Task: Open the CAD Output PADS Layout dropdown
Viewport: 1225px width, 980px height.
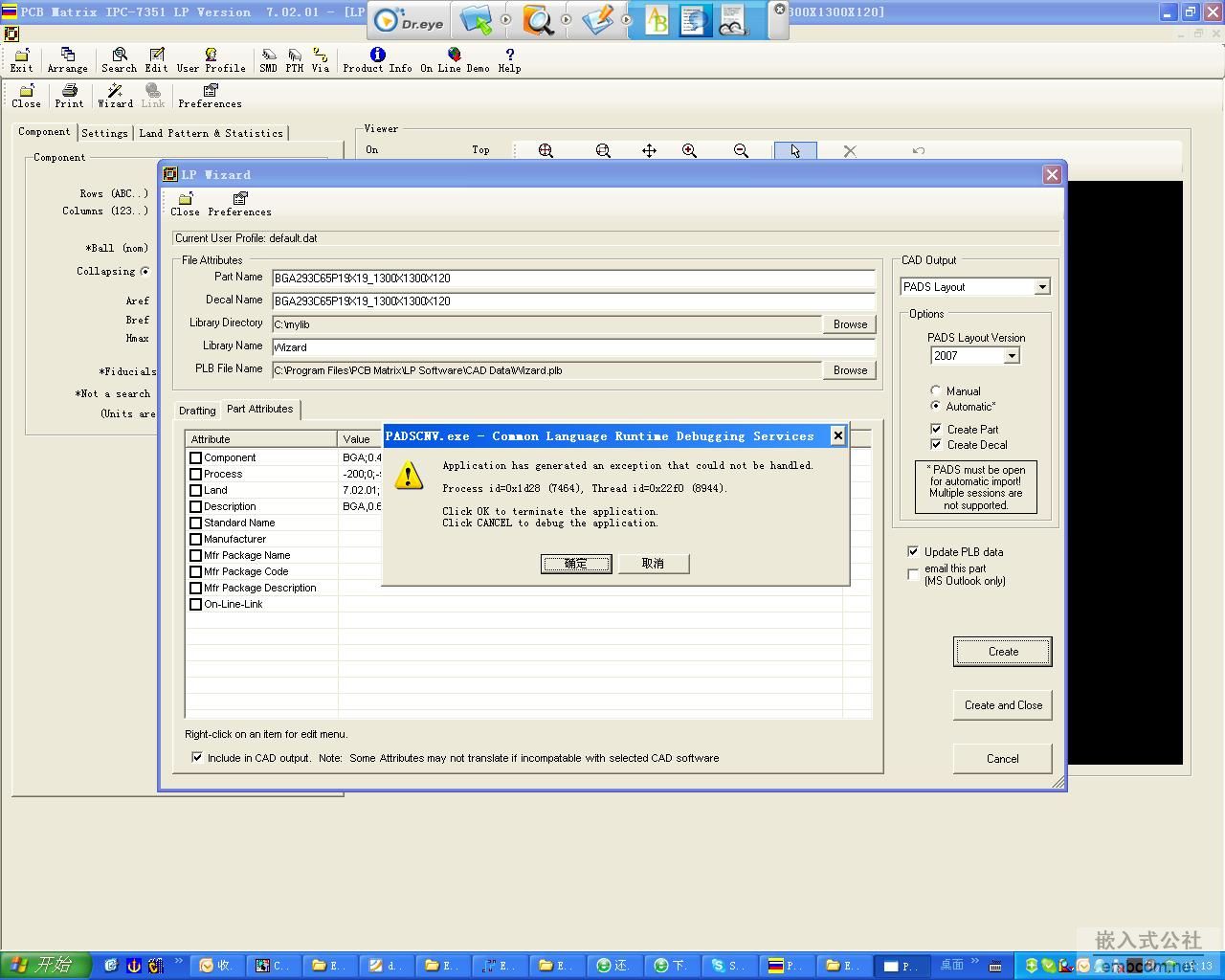Action: click(x=1042, y=287)
